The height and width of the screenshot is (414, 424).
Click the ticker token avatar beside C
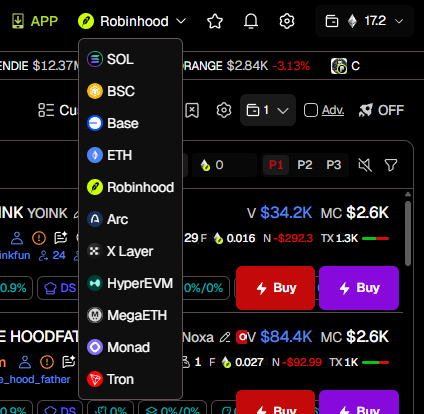click(339, 66)
